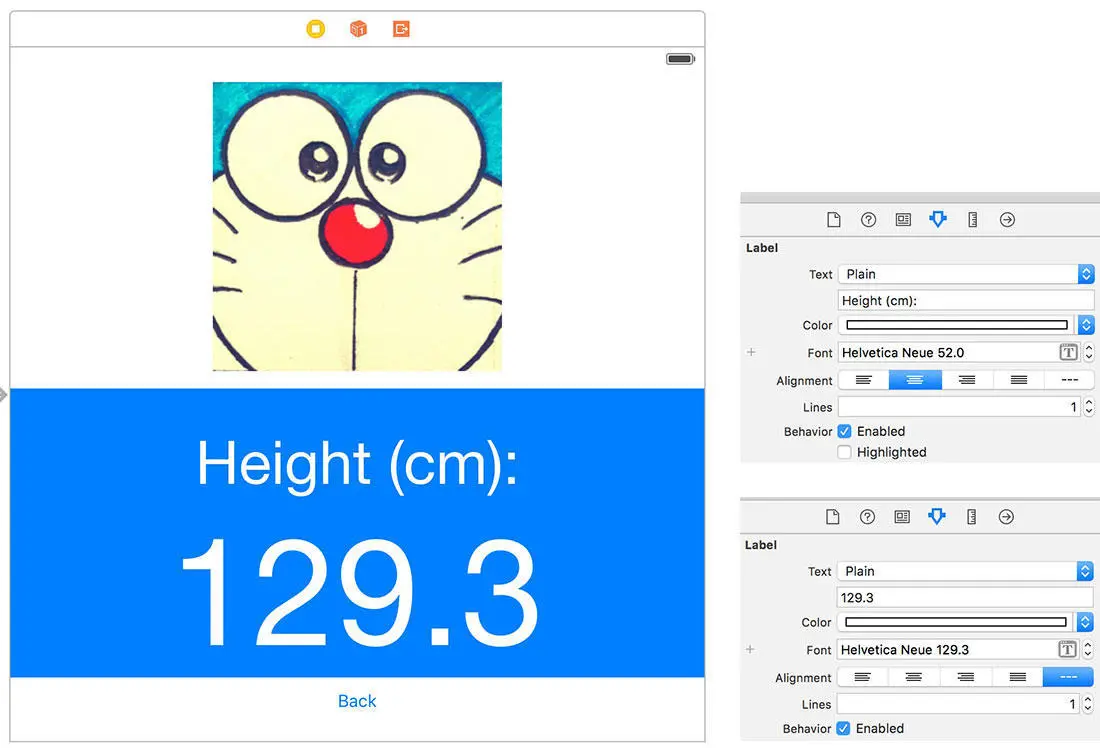This screenshot has height=748, width=1100.
Task: Click font size stepper for Helvetica Neue 52.0
Action: (x=1089, y=352)
